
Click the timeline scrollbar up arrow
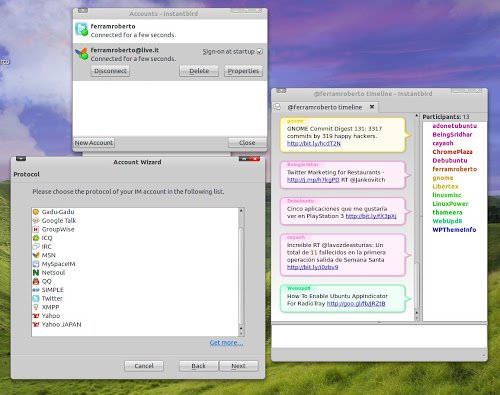(416, 116)
